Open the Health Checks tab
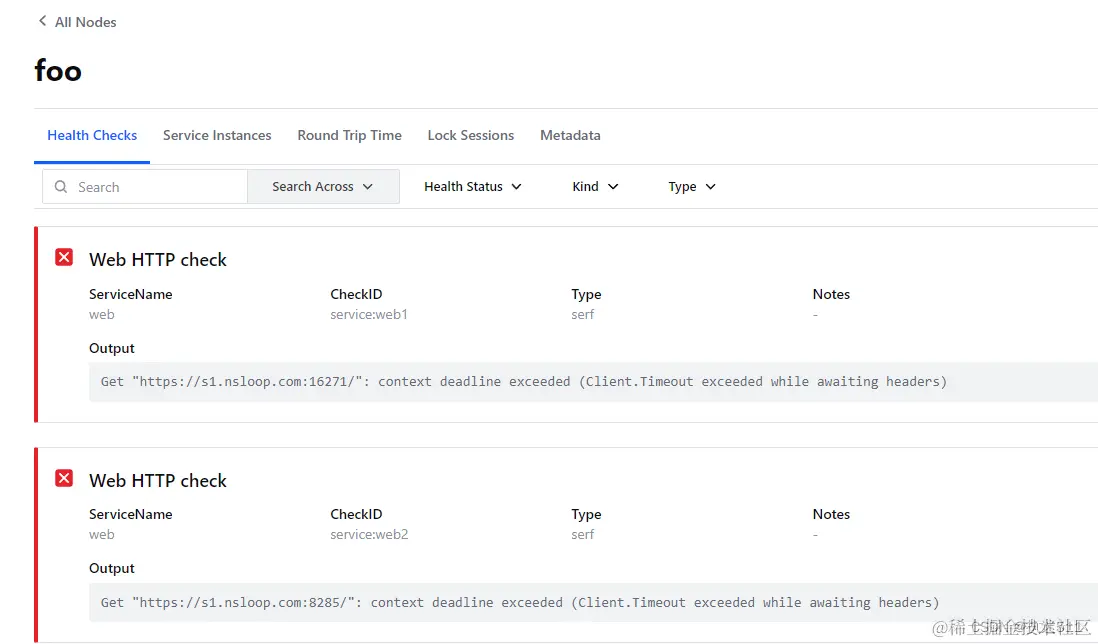The width and height of the screenshot is (1098, 644). [92, 135]
